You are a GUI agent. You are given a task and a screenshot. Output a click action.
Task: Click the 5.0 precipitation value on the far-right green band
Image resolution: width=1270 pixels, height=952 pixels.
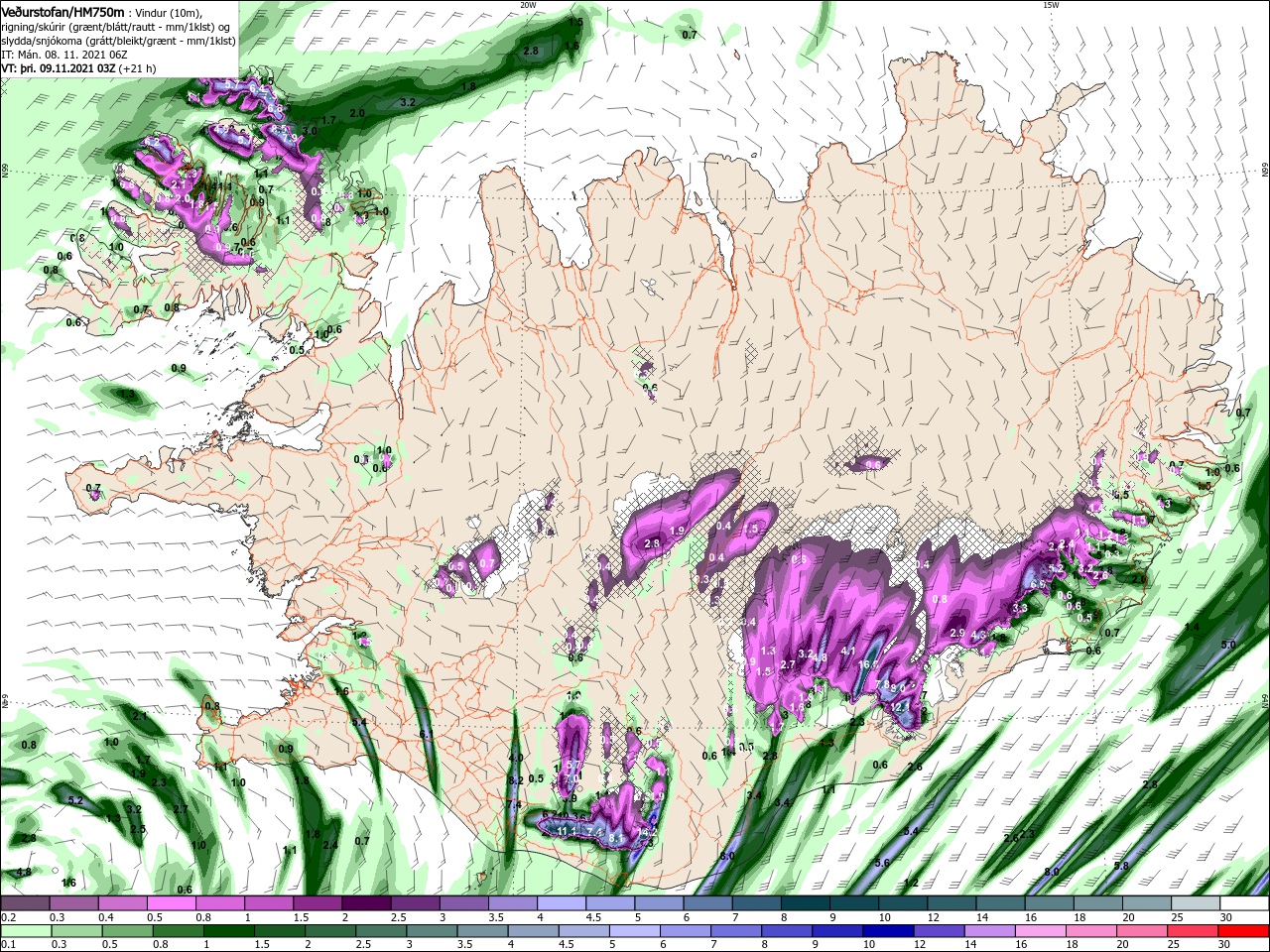[x=1228, y=645]
